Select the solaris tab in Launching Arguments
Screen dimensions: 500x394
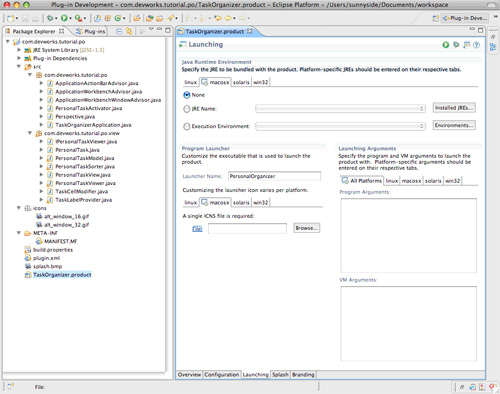pos(433,181)
